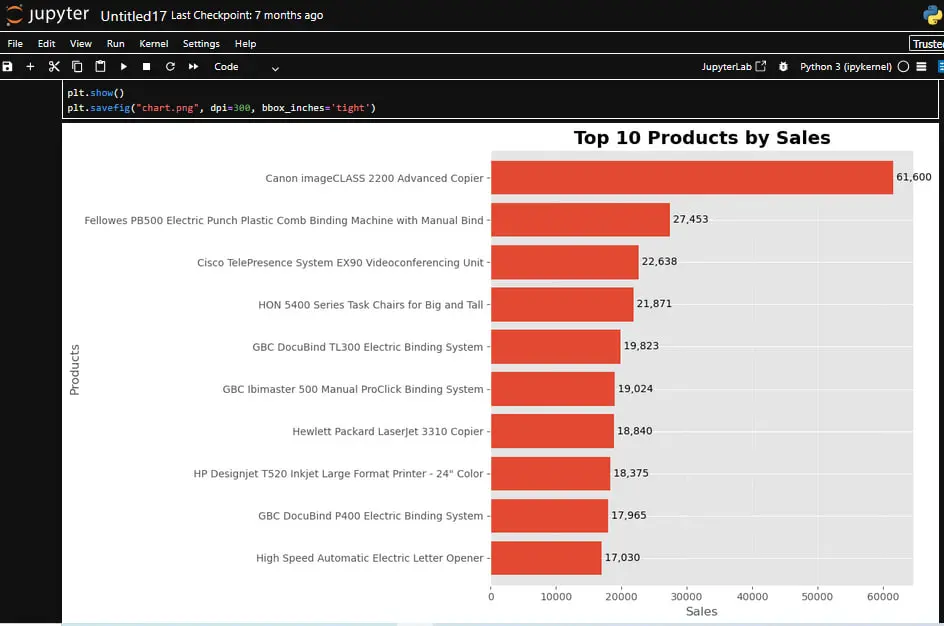Paste cell from clipboard
944x626 pixels.
100,67
